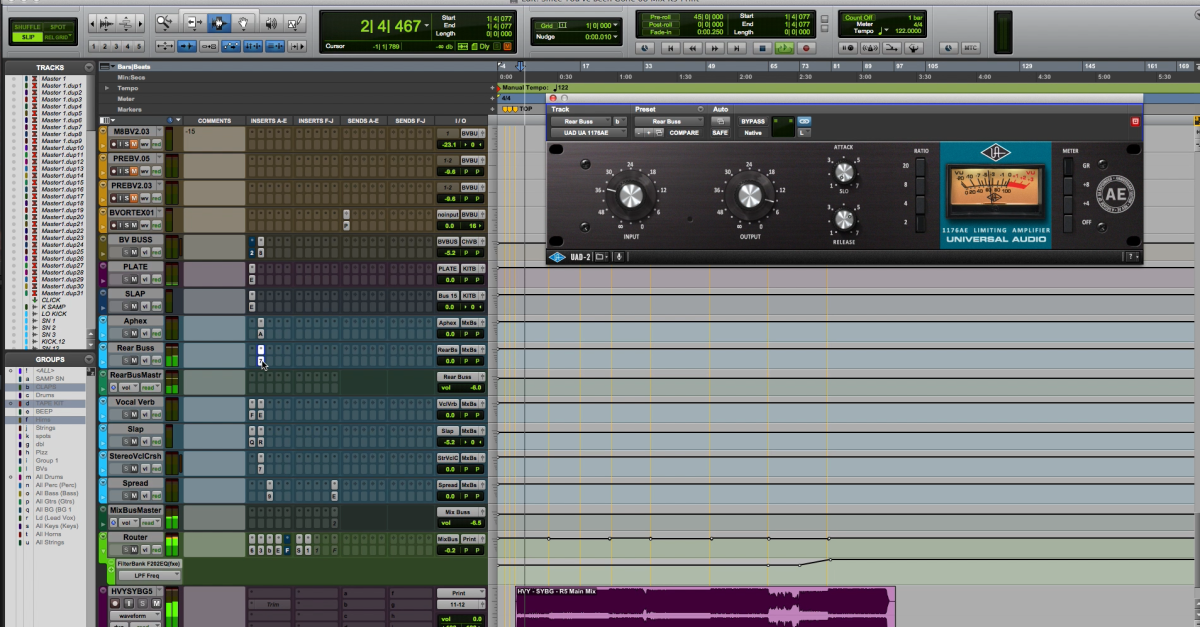Viewport: 1200px width, 627px height.
Task: Toggle BYPASS on the 1176AE plugin
Action: point(753,121)
